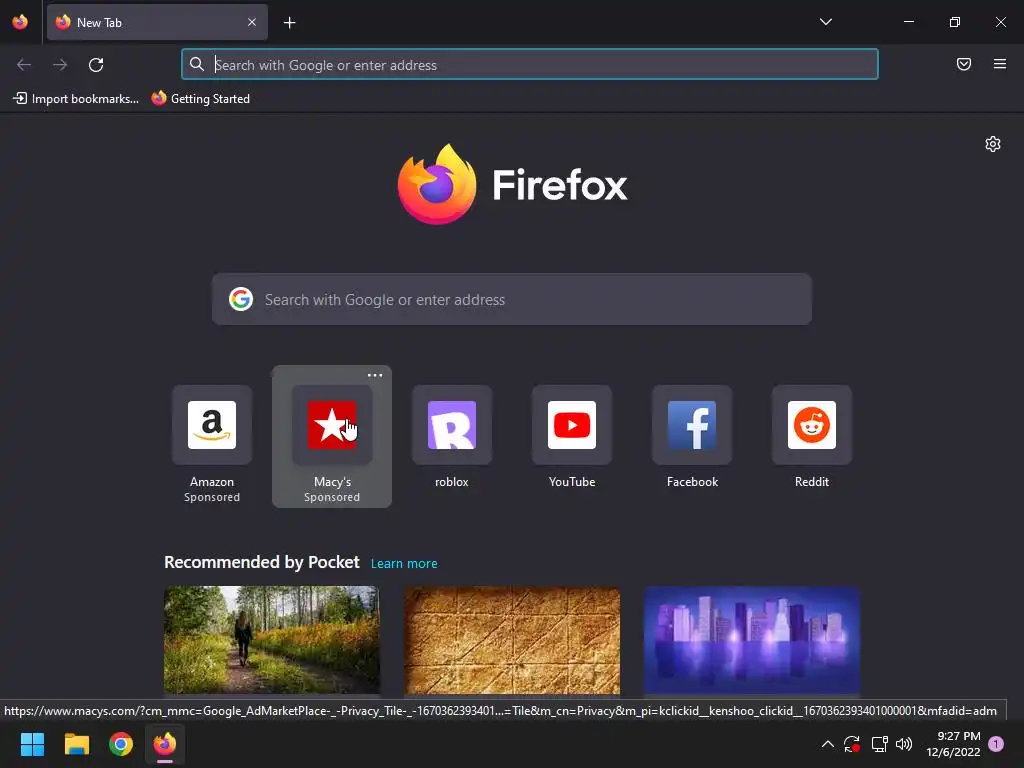Go forward one page
The image size is (1024, 768).
[x=60, y=64]
